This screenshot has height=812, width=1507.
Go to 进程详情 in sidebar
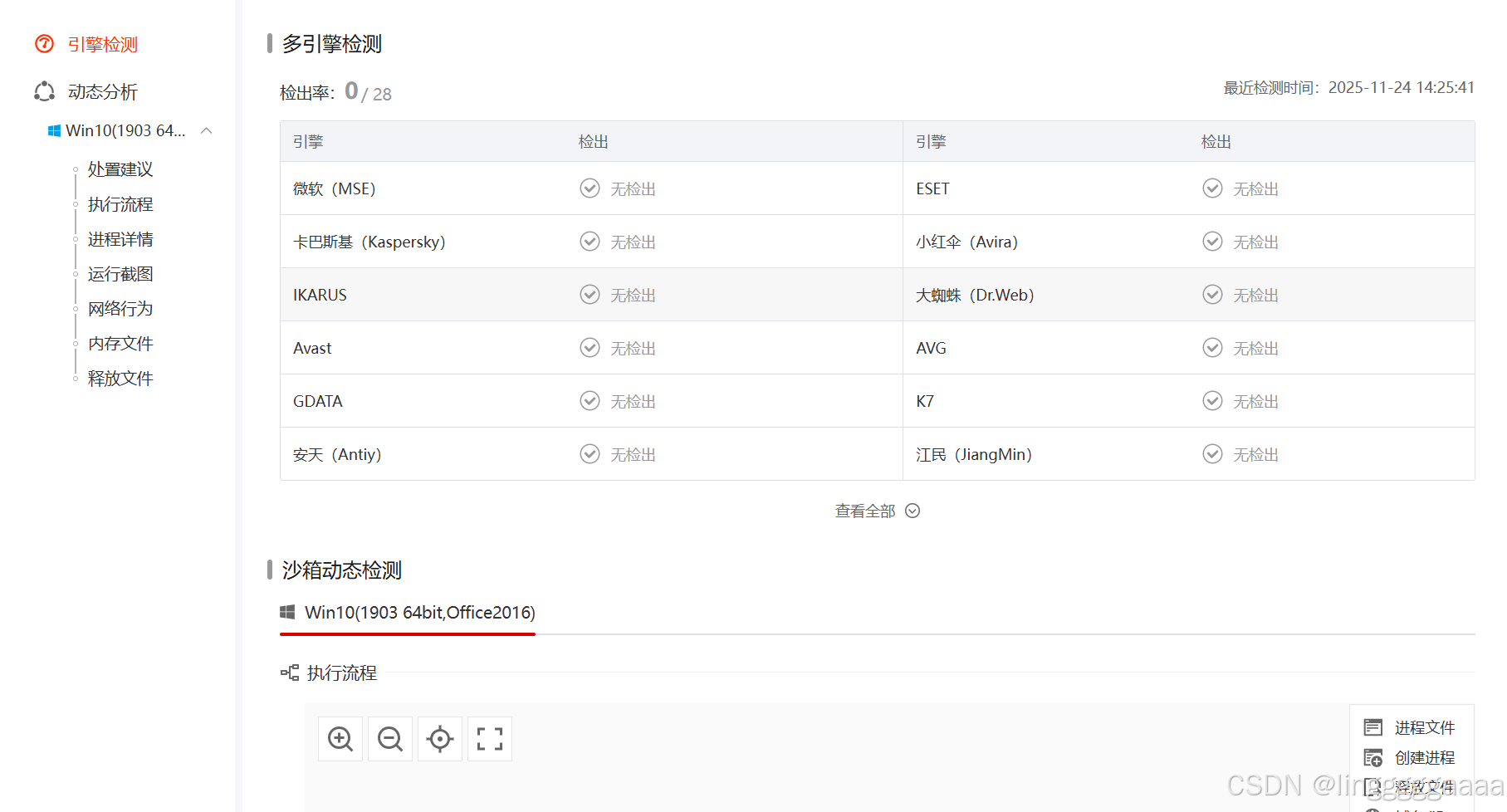point(120,239)
